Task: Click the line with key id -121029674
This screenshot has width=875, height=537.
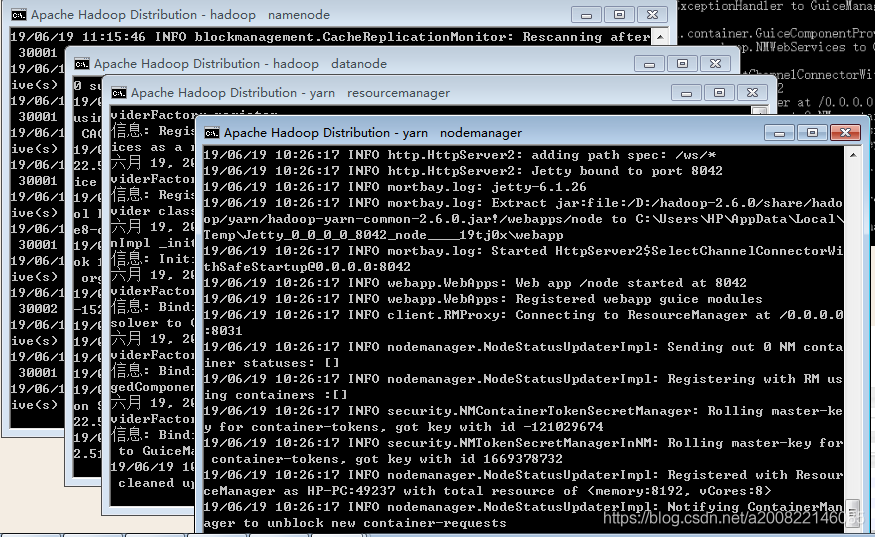Action: (403, 427)
